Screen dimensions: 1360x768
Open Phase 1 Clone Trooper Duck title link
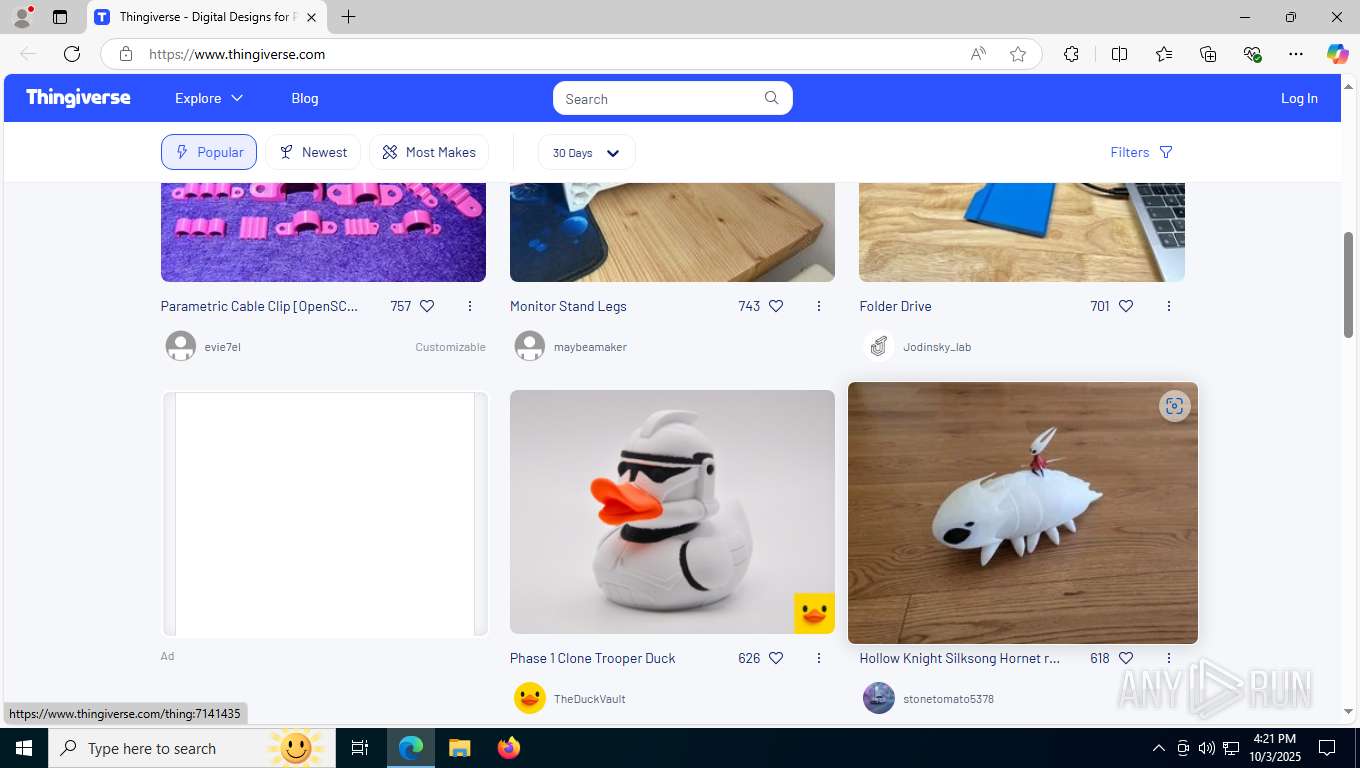tap(592, 658)
